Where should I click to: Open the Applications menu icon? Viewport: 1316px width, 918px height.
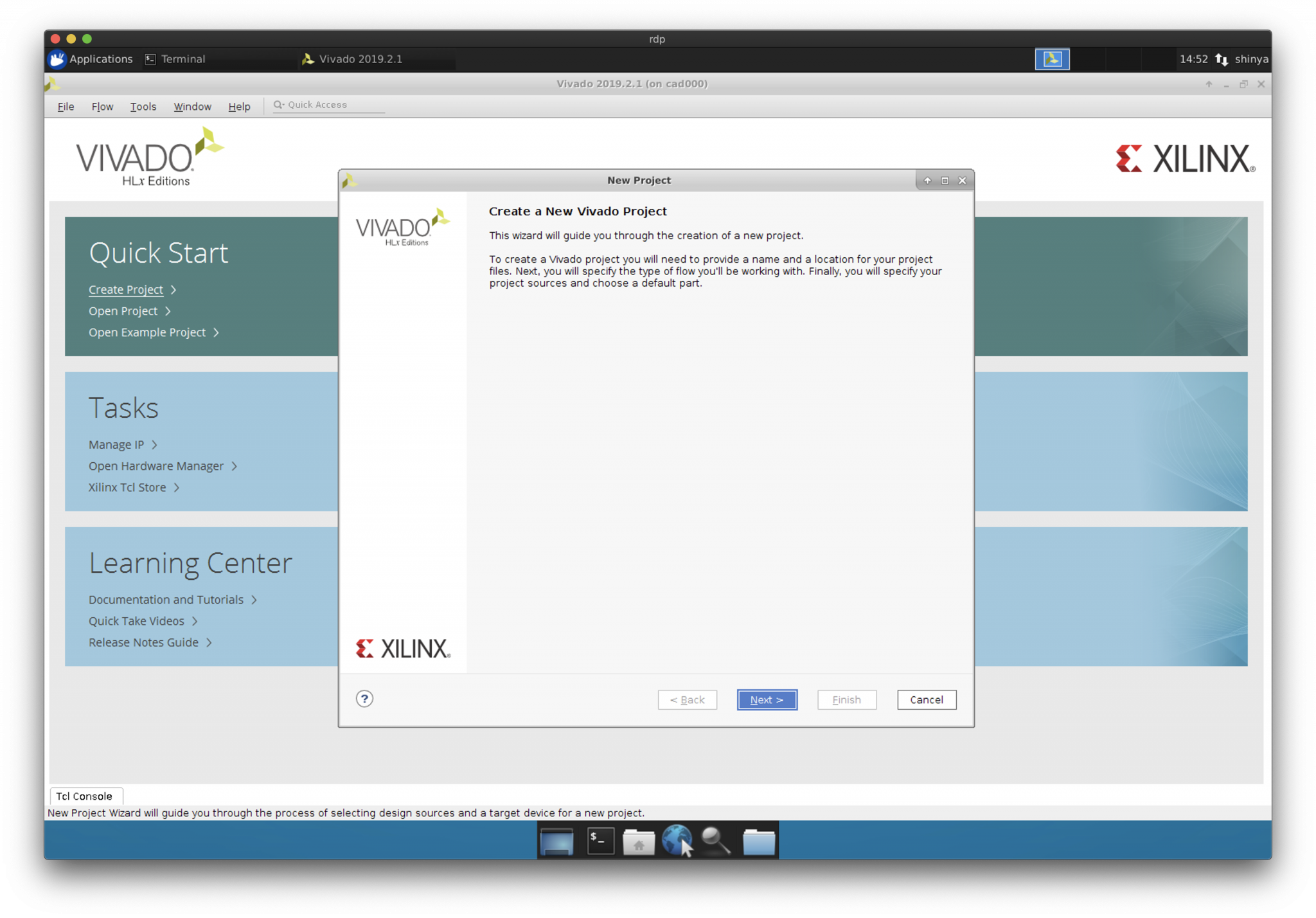[58, 59]
